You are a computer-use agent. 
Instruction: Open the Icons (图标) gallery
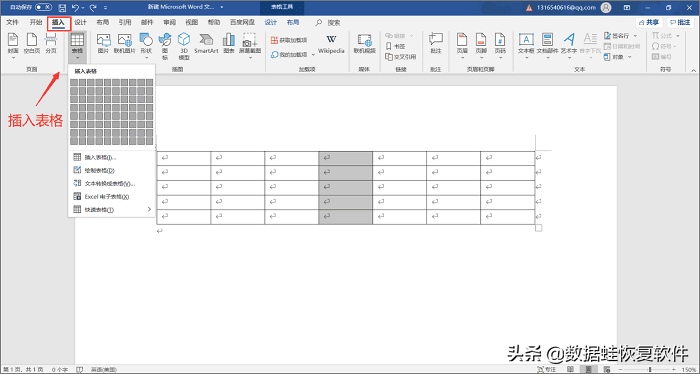click(x=165, y=46)
